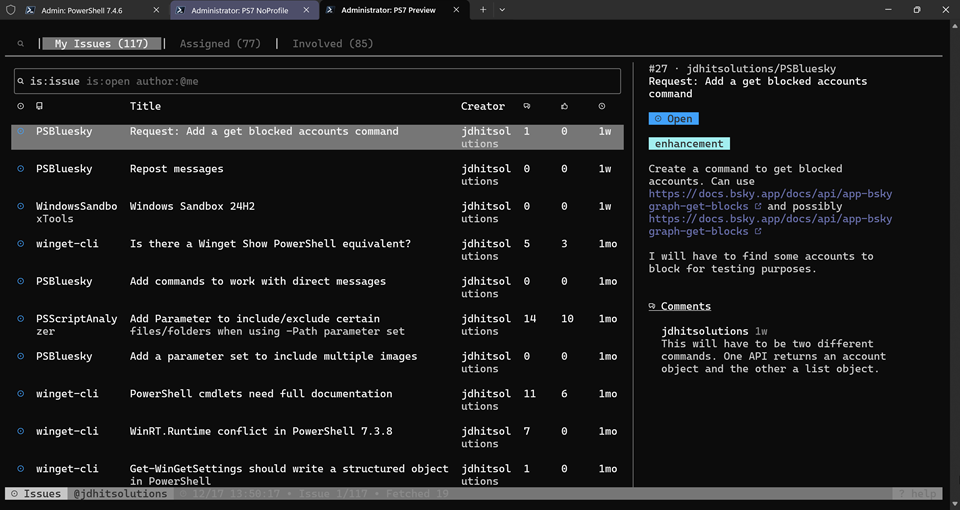960x510 pixels.
Task: Click the repository column header icon
Action: (x=39, y=106)
